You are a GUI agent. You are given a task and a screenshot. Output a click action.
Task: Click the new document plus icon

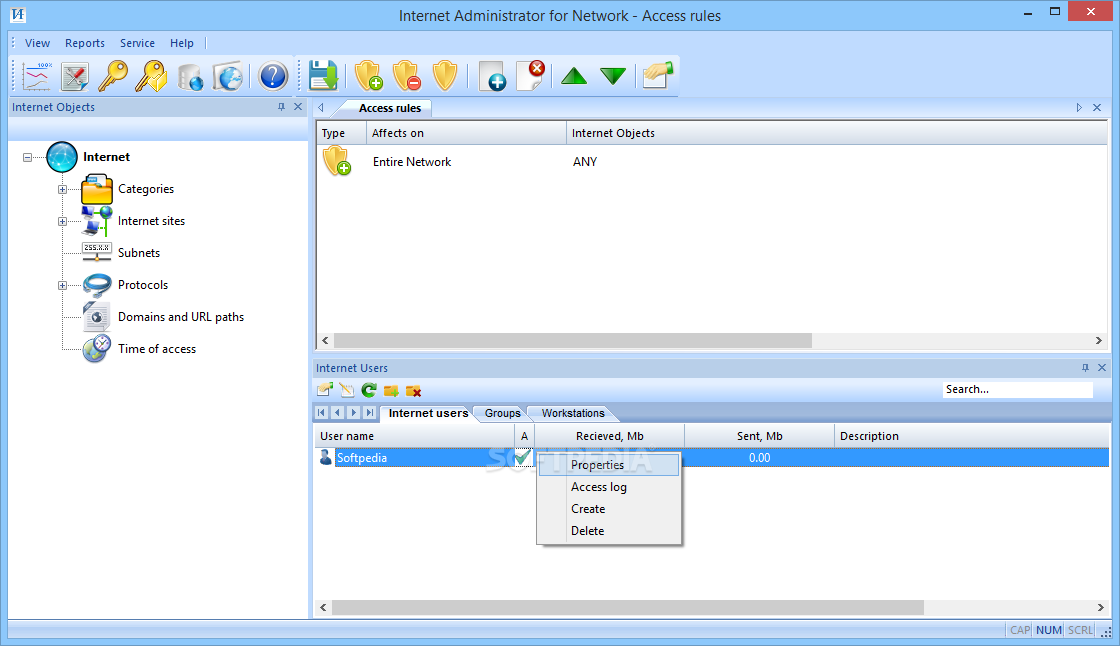(x=492, y=76)
